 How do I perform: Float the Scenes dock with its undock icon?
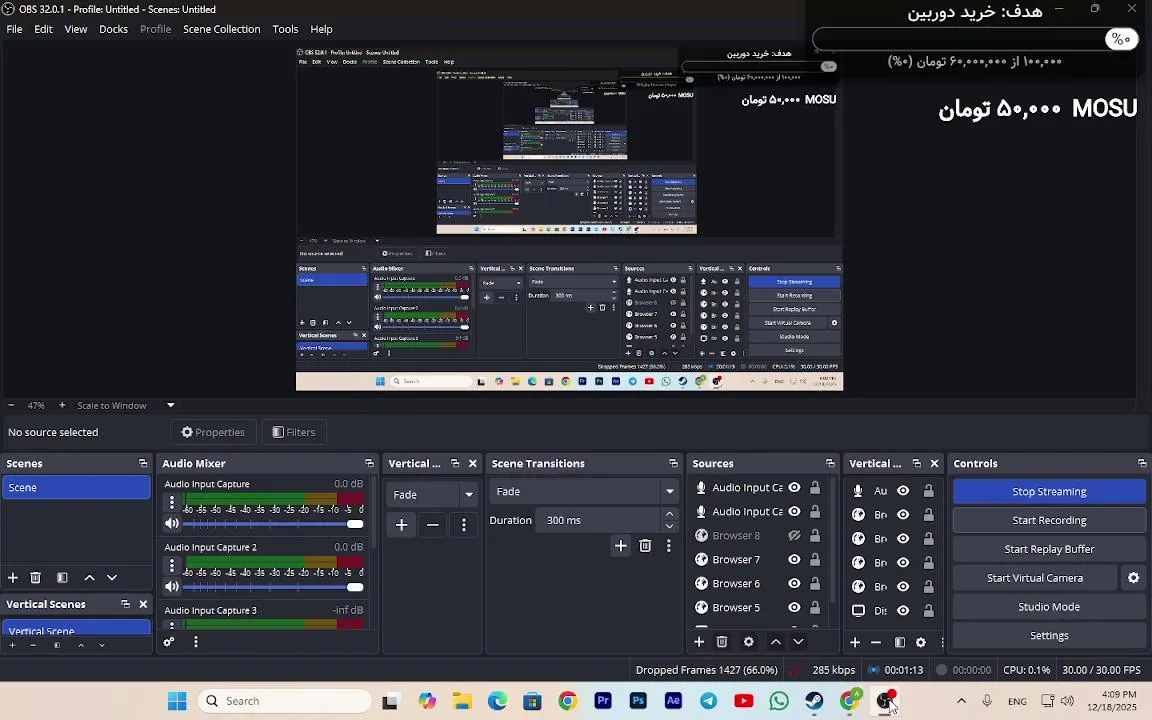coord(143,463)
